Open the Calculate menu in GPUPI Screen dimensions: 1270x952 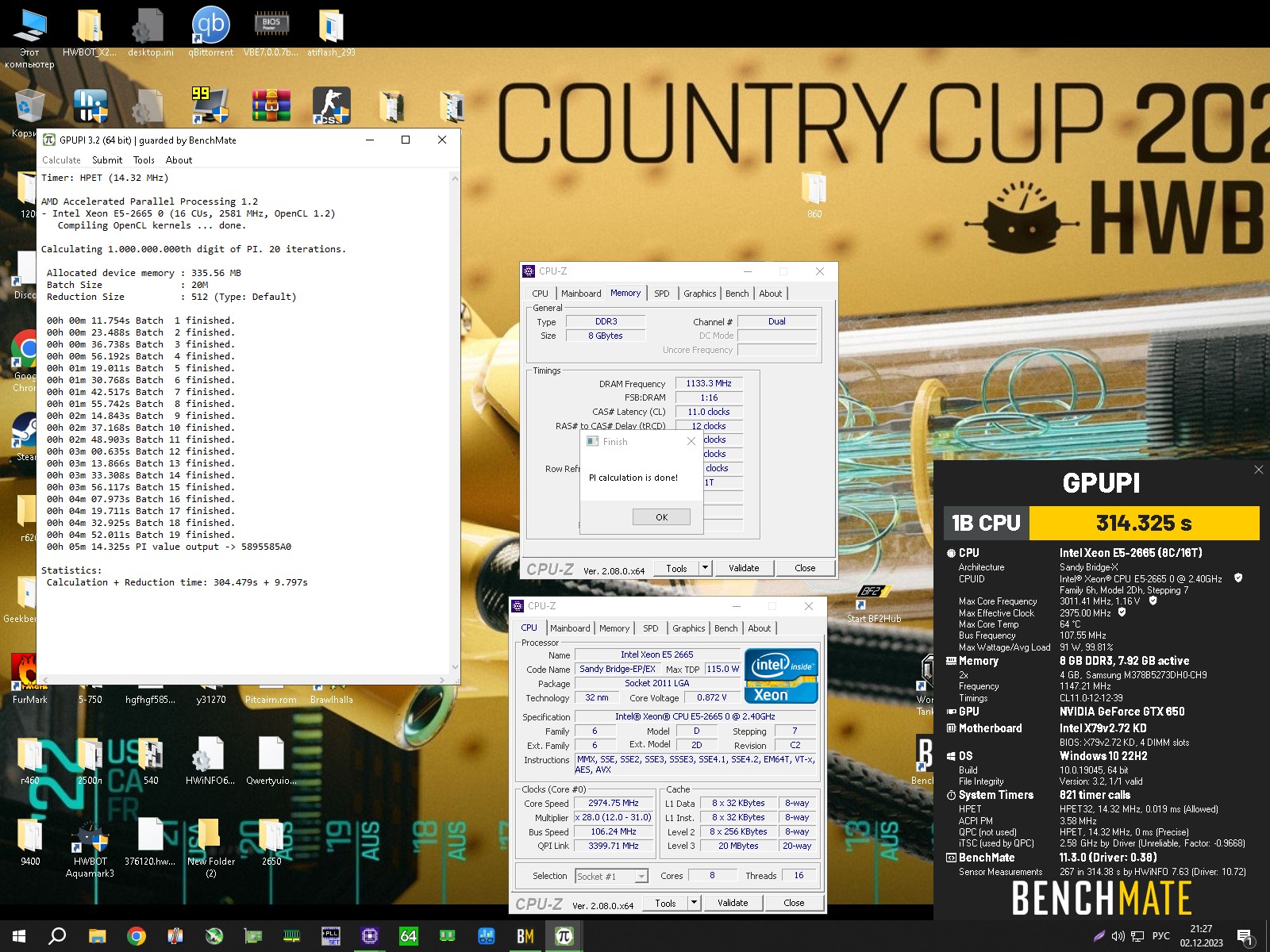tap(61, 159)
